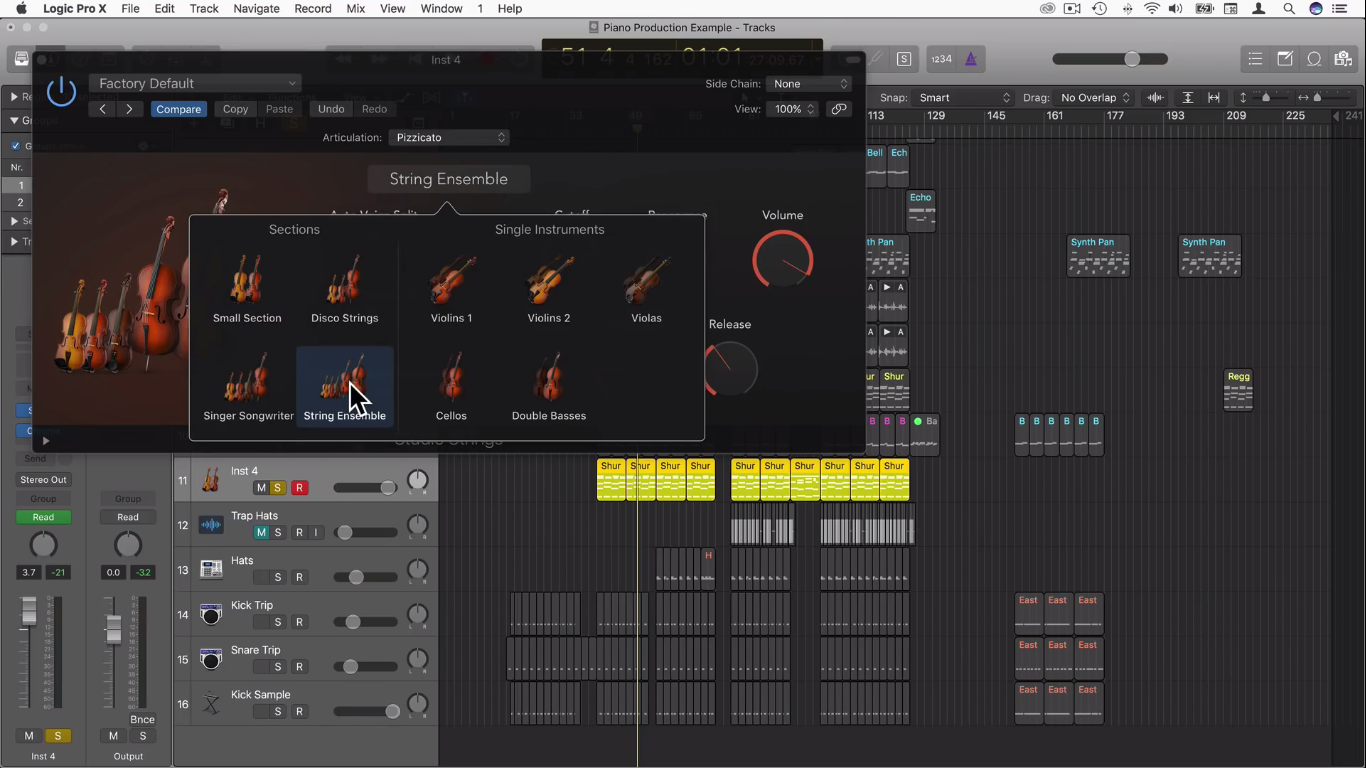The height and width of the screenshot is (768, 1366).
Task: Select String Ensemble in the popup
Action: click(345, 387)
